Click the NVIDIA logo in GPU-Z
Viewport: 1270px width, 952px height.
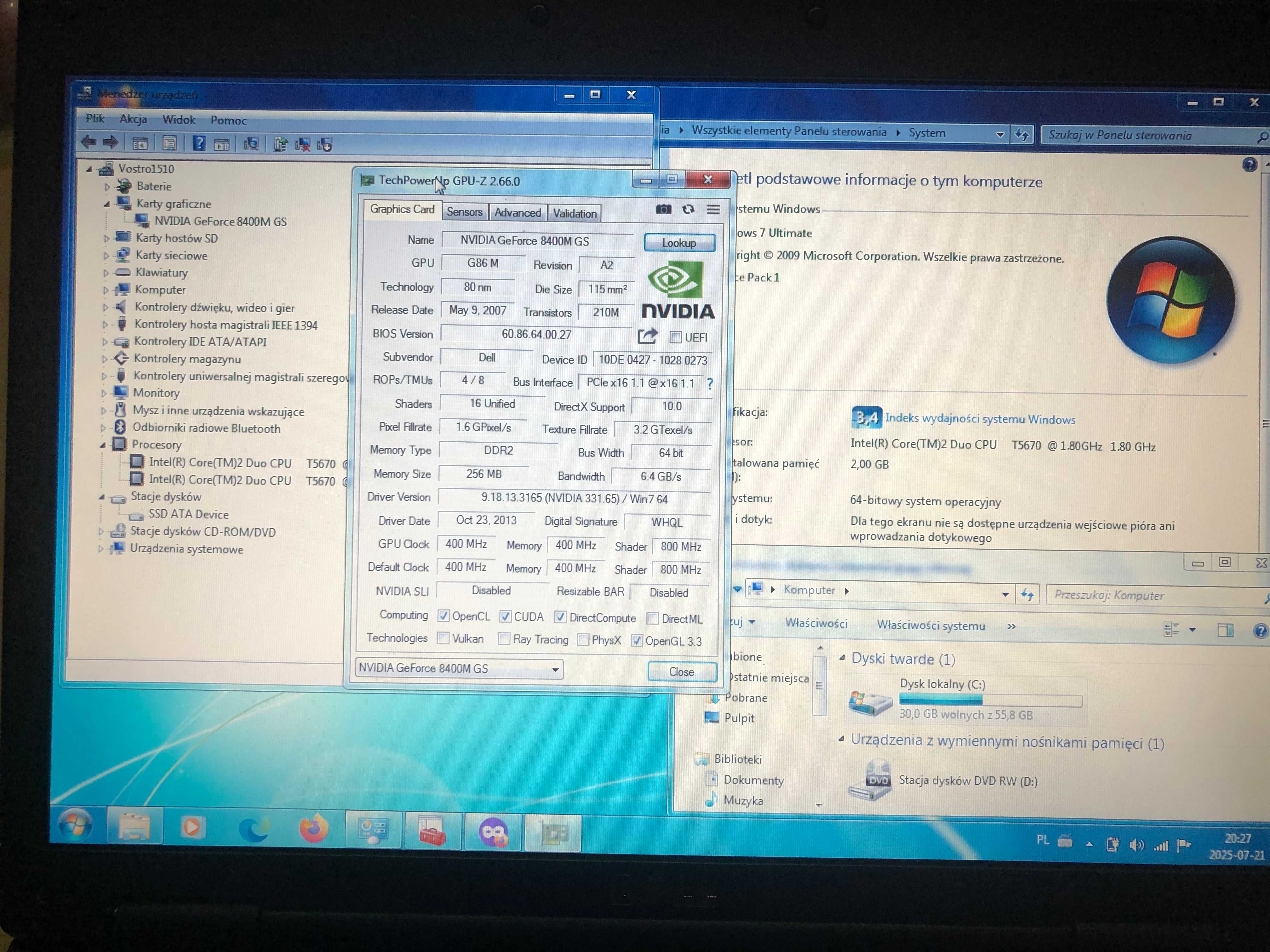tap(678, 290)
